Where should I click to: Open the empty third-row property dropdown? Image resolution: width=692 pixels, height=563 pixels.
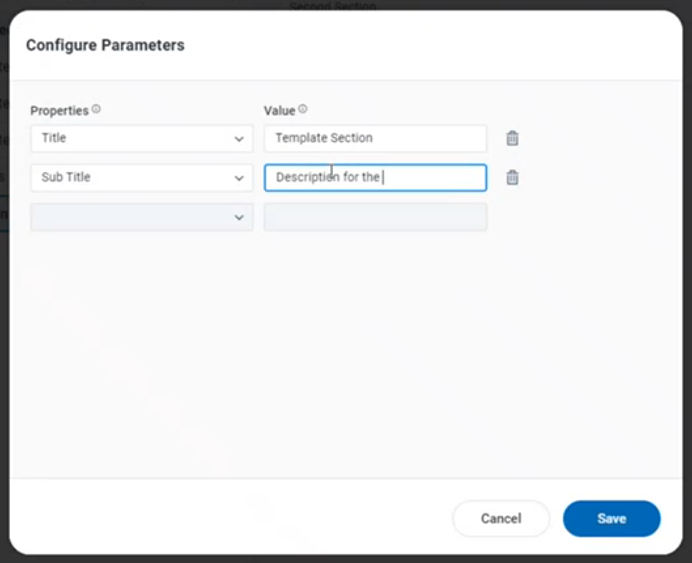pyautogui.click(x=130, y=217)
